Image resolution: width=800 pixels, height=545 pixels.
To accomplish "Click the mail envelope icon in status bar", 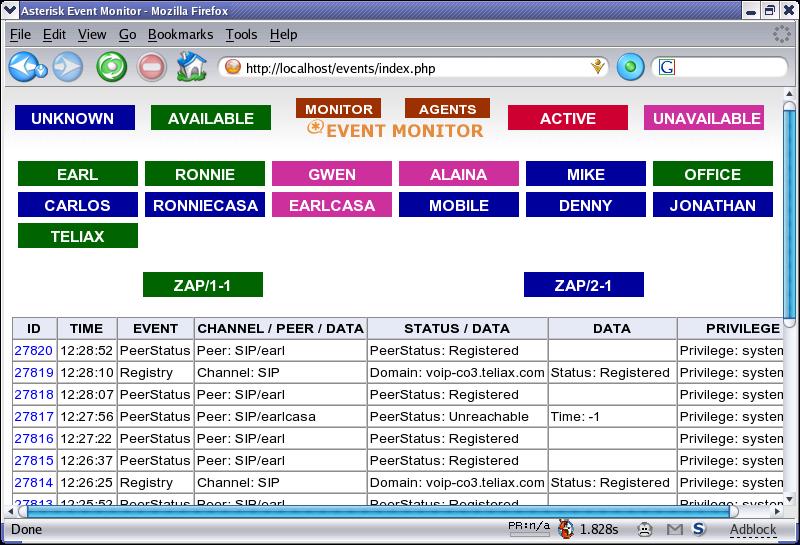I will point(675,529).
